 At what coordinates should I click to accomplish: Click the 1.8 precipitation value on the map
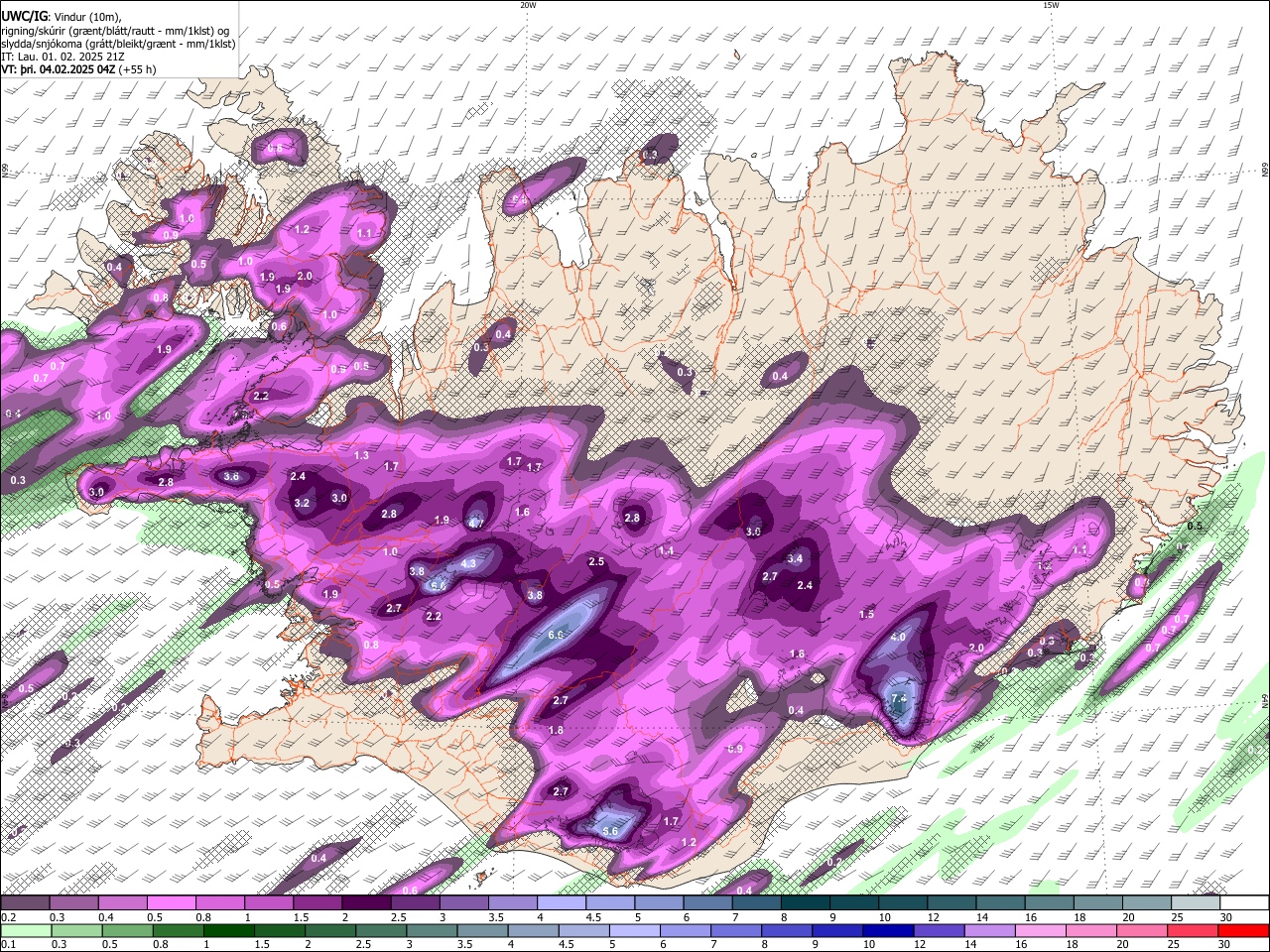[556, 731]
